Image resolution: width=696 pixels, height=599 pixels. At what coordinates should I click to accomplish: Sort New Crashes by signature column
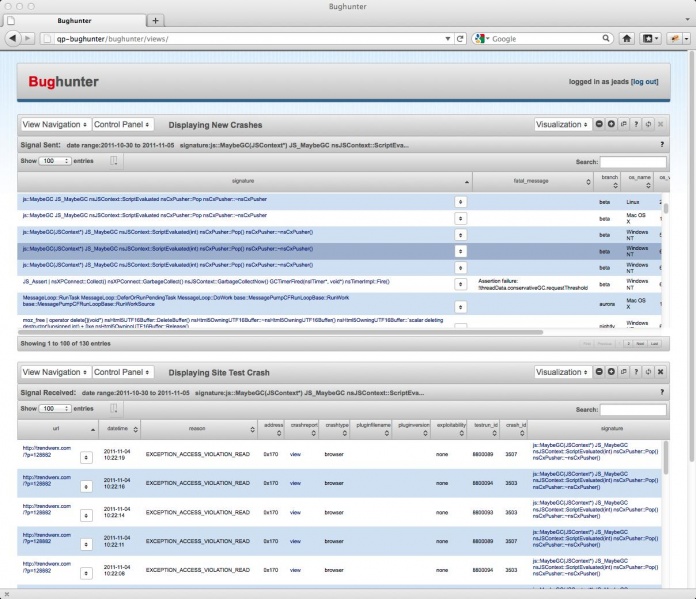(245, 181)
